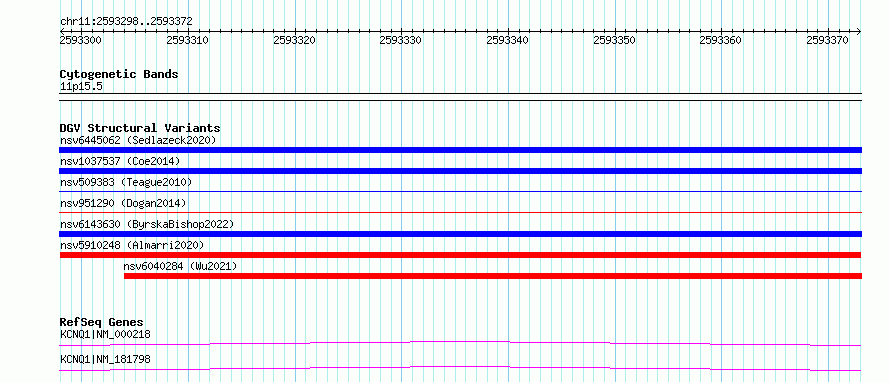Click the right arrowhead of the ruler
Viewport: 890px width, 382px height.
859,31
